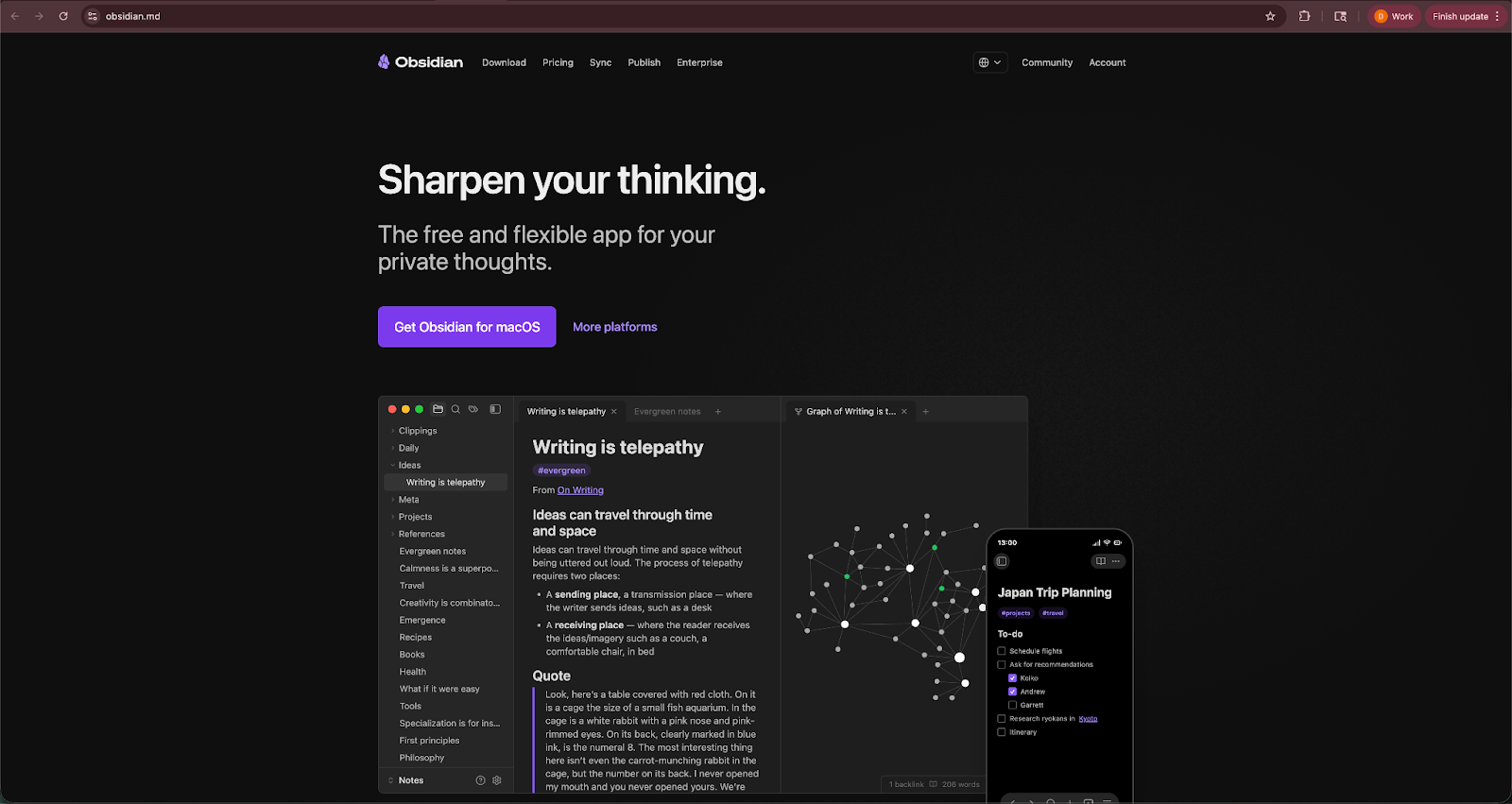Toggle the left sidebar collapse icon

(x=495, y=409)
